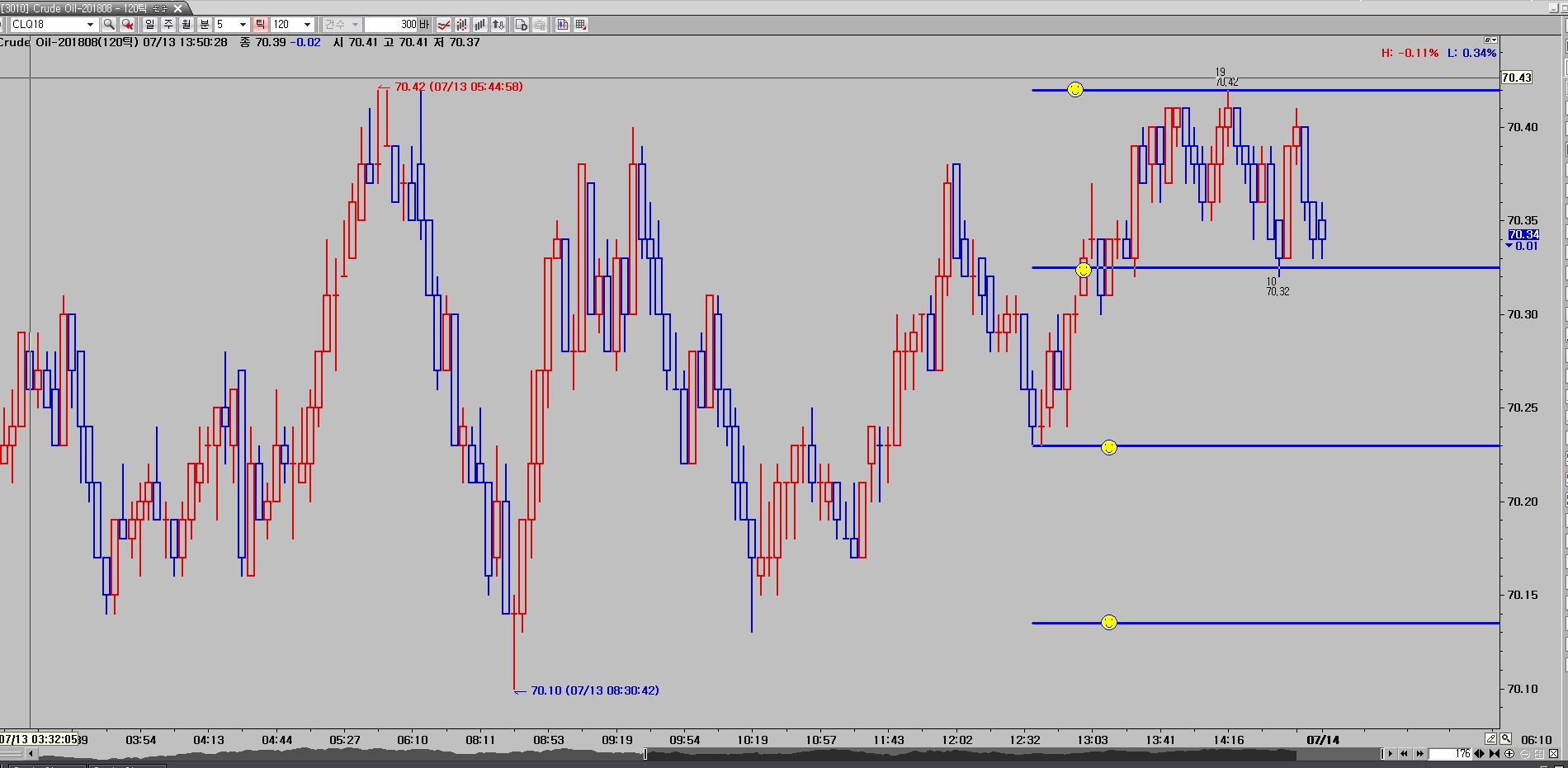Expand the minute interval 5 dropdown
Image resolution: width=1568 pixels, height=768 pixels.
click(243, 25)
